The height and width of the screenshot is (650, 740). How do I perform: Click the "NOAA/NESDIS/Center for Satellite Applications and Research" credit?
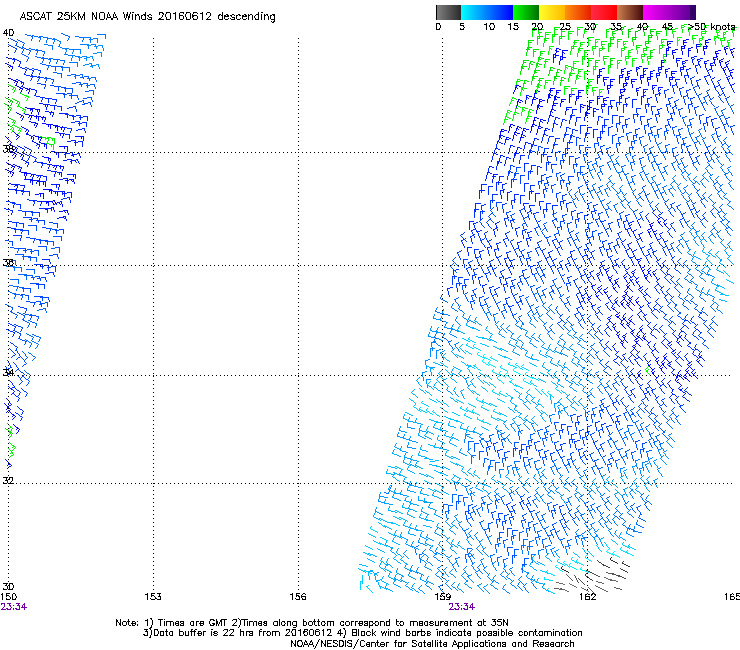click(x=432, y=644)
